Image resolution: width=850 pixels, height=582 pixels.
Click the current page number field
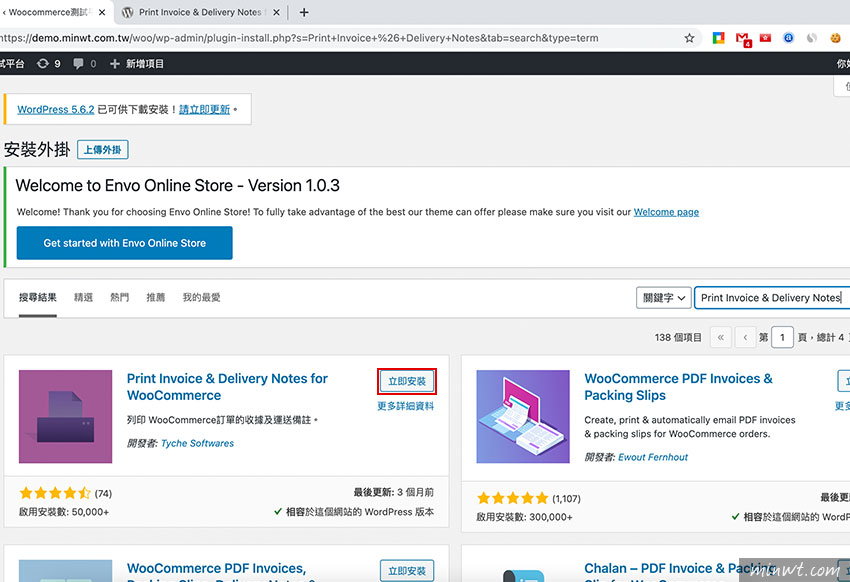tap(782, 338)
